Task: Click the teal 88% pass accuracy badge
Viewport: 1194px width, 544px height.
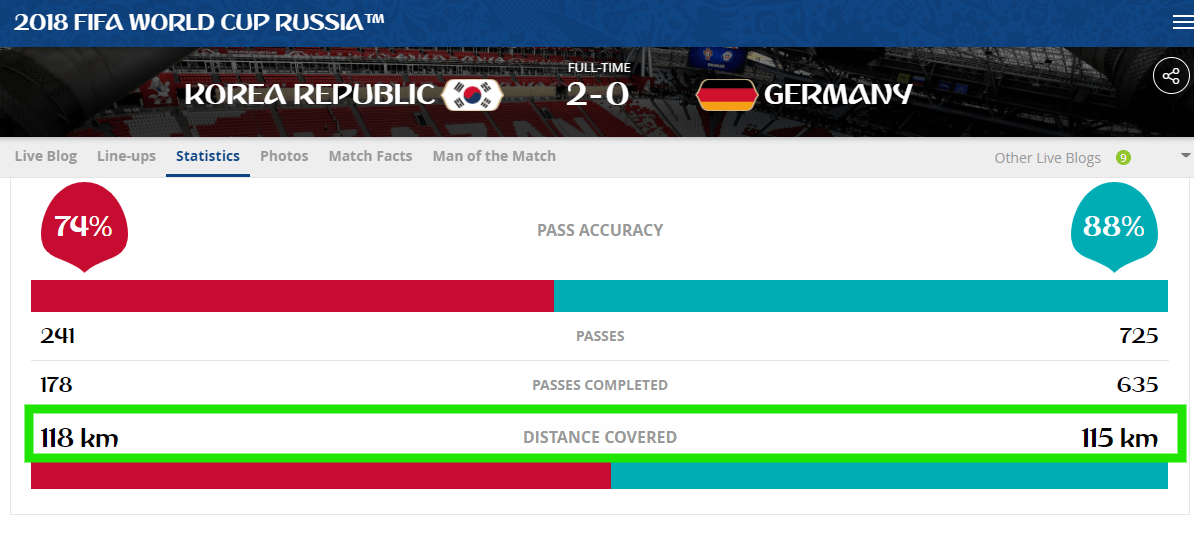Action: tap(1114, 227)
